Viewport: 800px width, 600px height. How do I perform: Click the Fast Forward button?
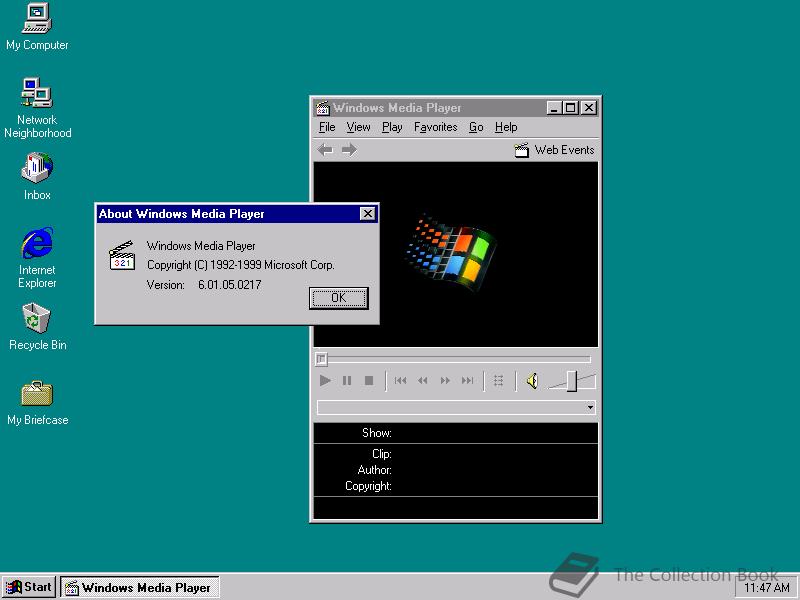(x=445, y=381)
